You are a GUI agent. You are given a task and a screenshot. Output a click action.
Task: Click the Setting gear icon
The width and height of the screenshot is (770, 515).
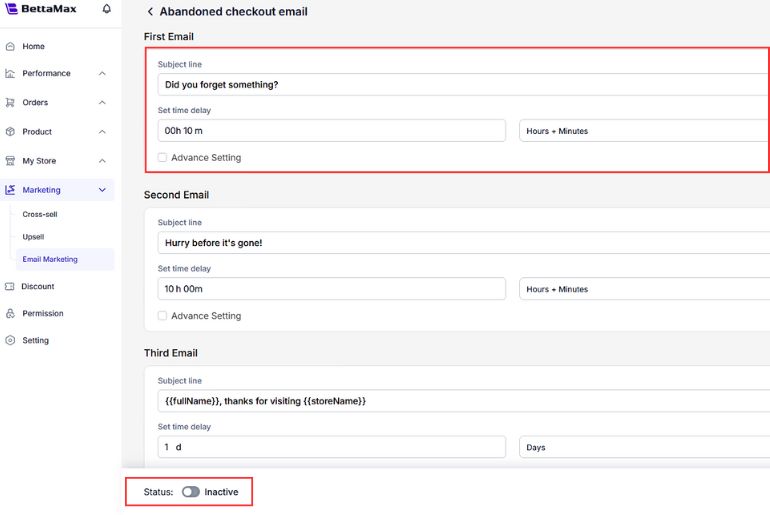click(x=10, y=340)
